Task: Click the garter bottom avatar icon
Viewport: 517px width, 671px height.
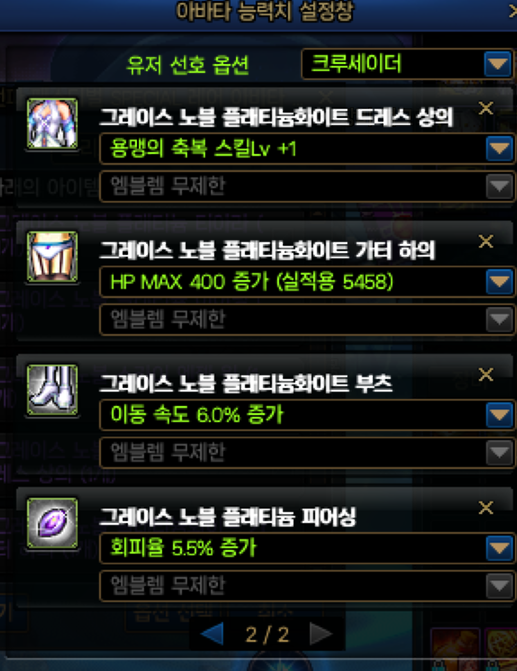Action: pyautogui.click(x=52, y=256)
